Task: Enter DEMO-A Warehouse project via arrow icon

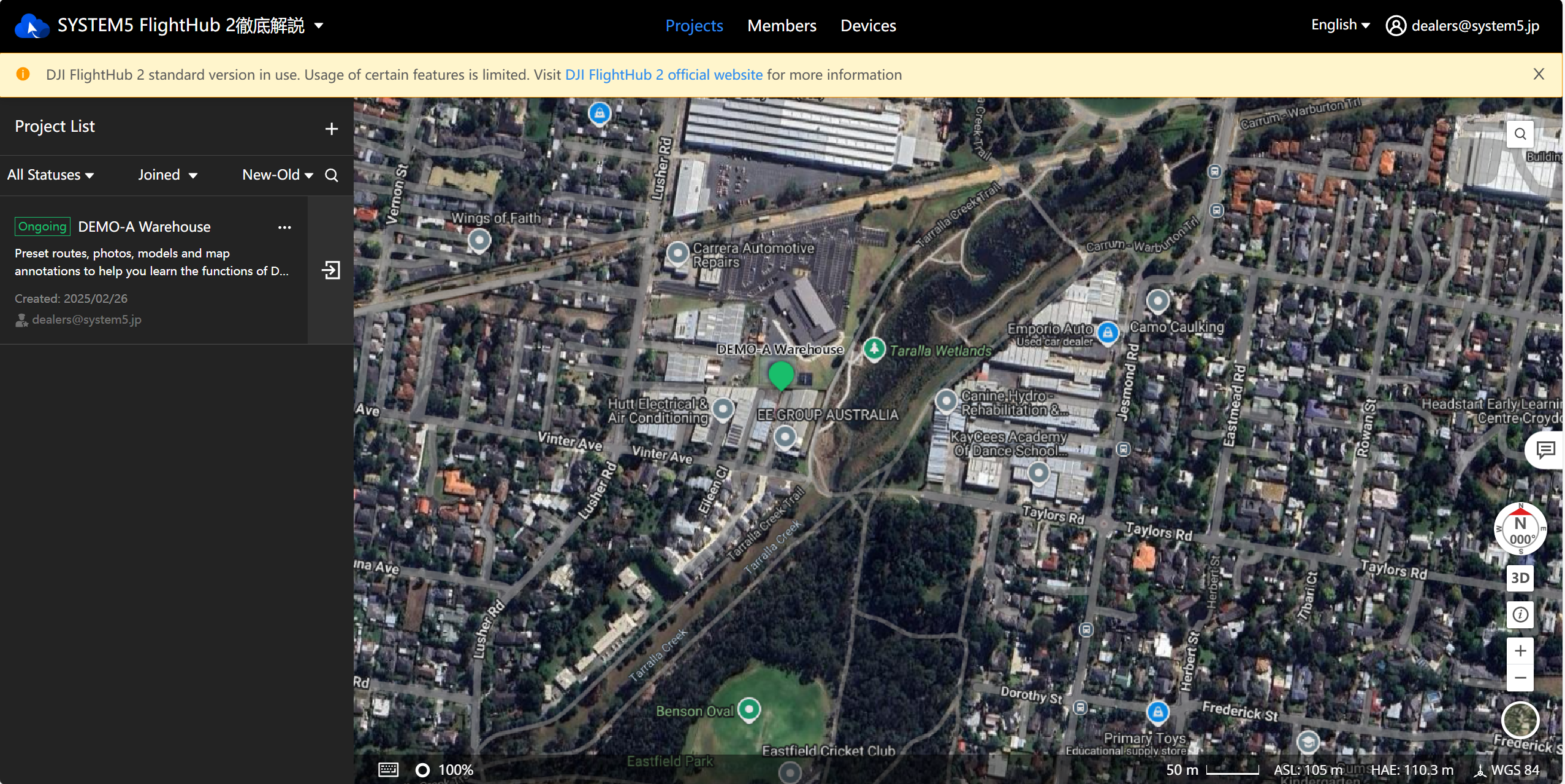Action: pyautogui.click(x=331, y=270)
